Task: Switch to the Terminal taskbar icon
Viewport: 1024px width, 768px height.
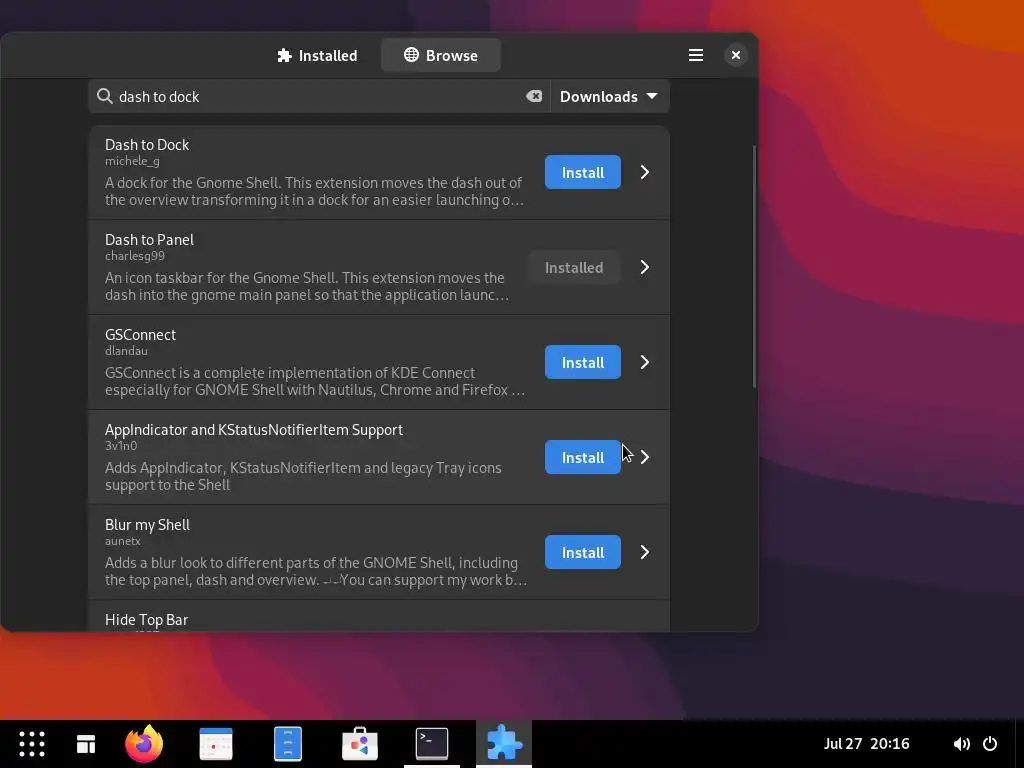Action: pyautogui.click(x=432, y=744)
